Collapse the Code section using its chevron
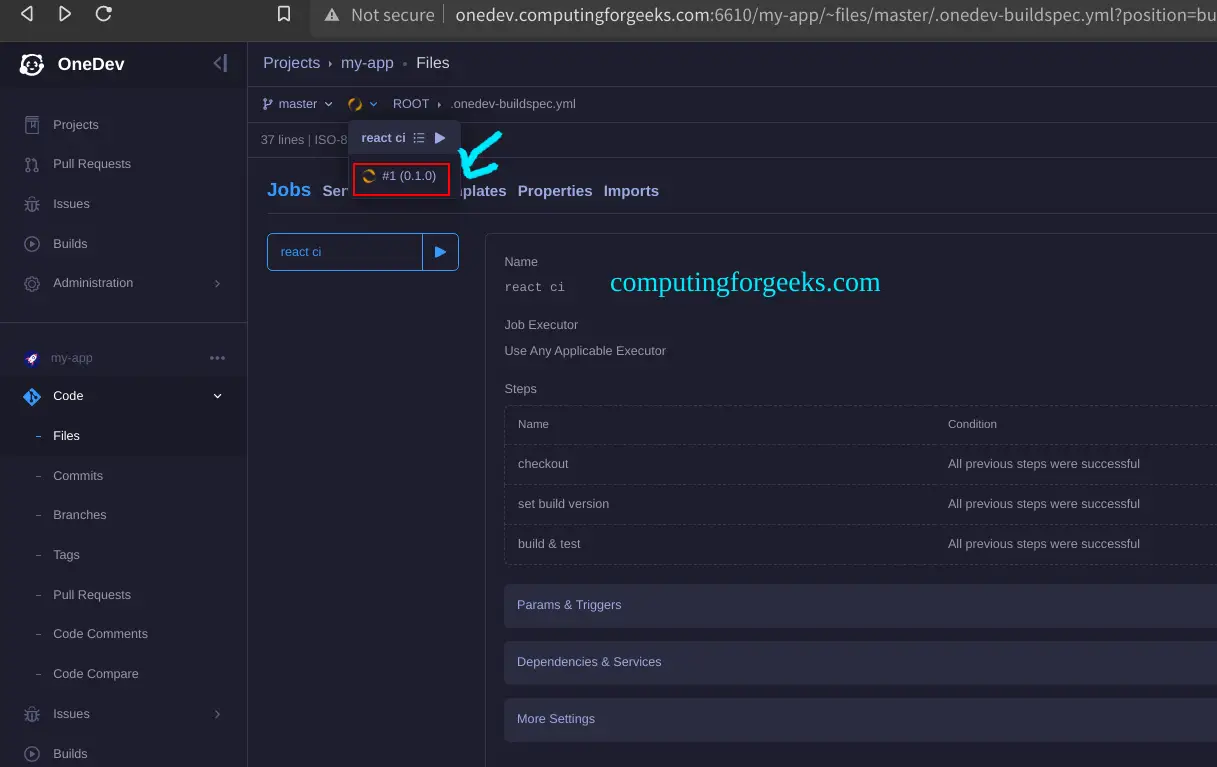Image resolution: width=1217 pixels, height=767 pixels. (x=217, y=396)
